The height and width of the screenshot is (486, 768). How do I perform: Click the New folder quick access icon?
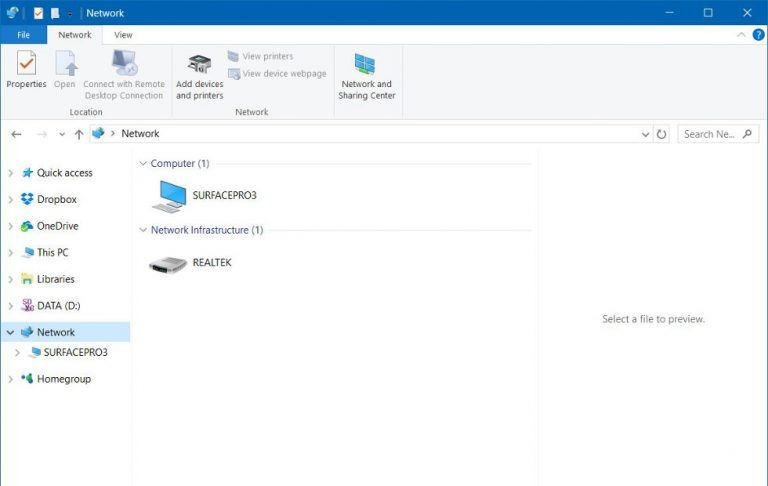point(55,13)
